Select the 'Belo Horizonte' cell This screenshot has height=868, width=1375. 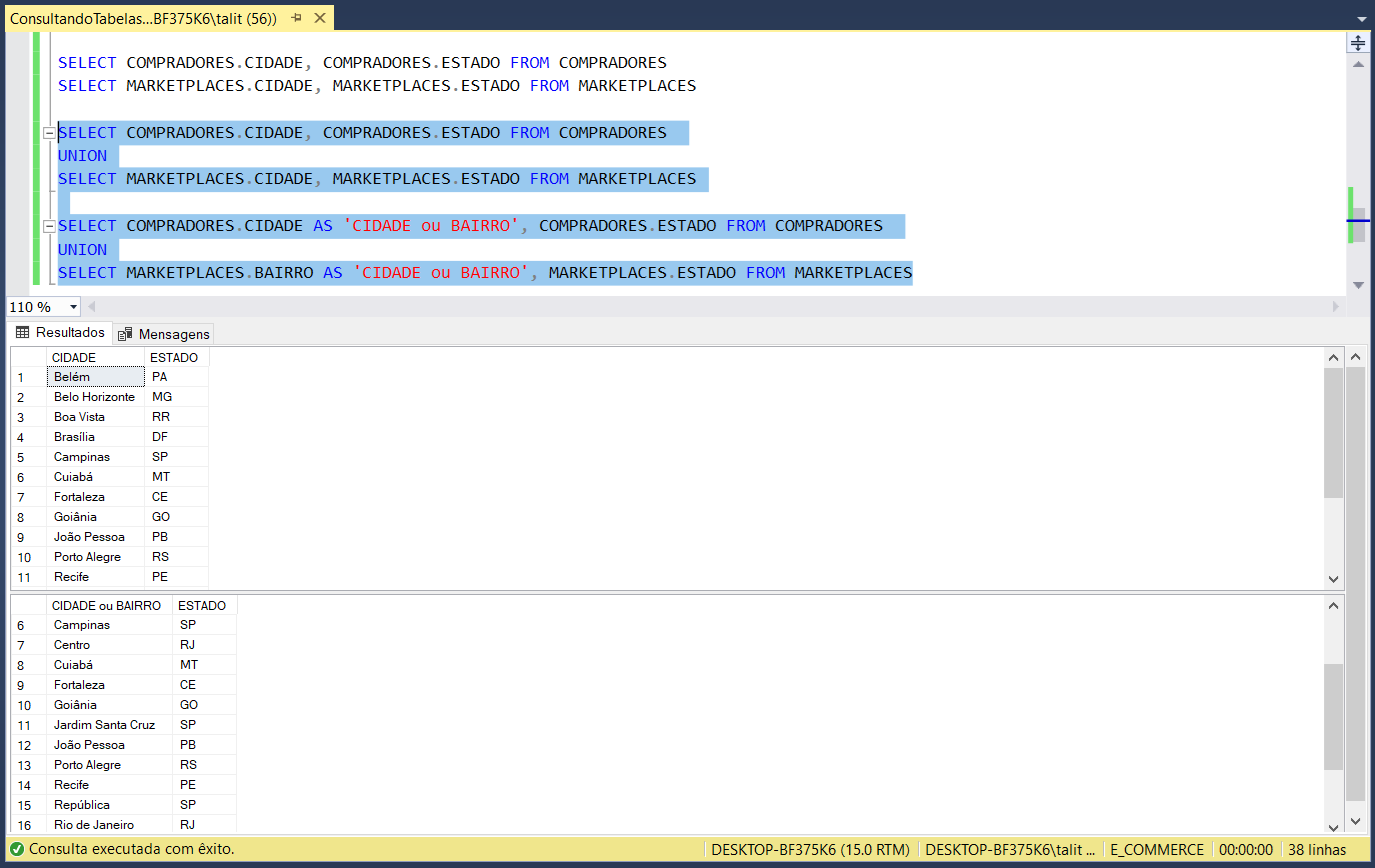coord(95,397)
